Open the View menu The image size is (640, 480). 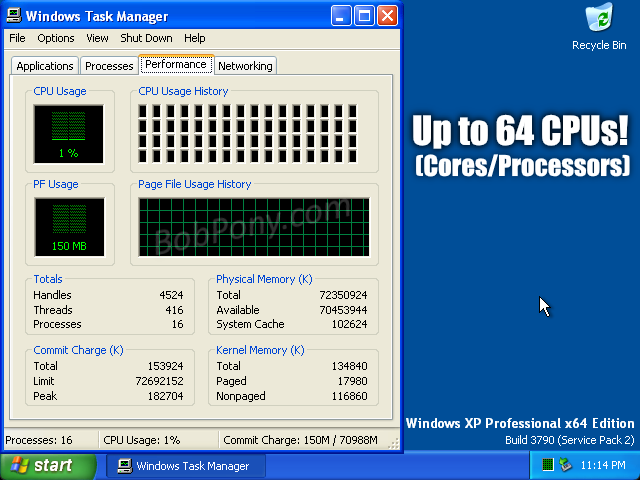click(x=97, y=38)
